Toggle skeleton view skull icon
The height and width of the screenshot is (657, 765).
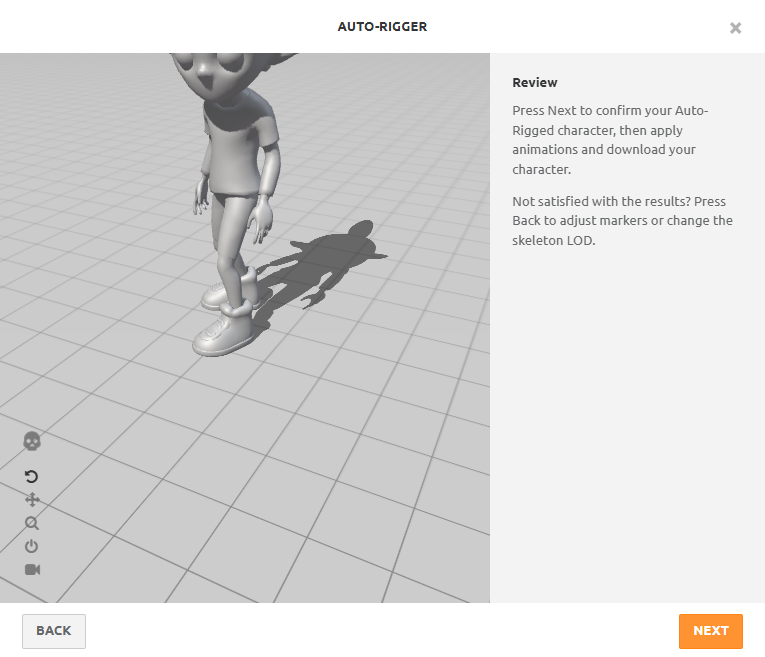[x=32, y=441]
